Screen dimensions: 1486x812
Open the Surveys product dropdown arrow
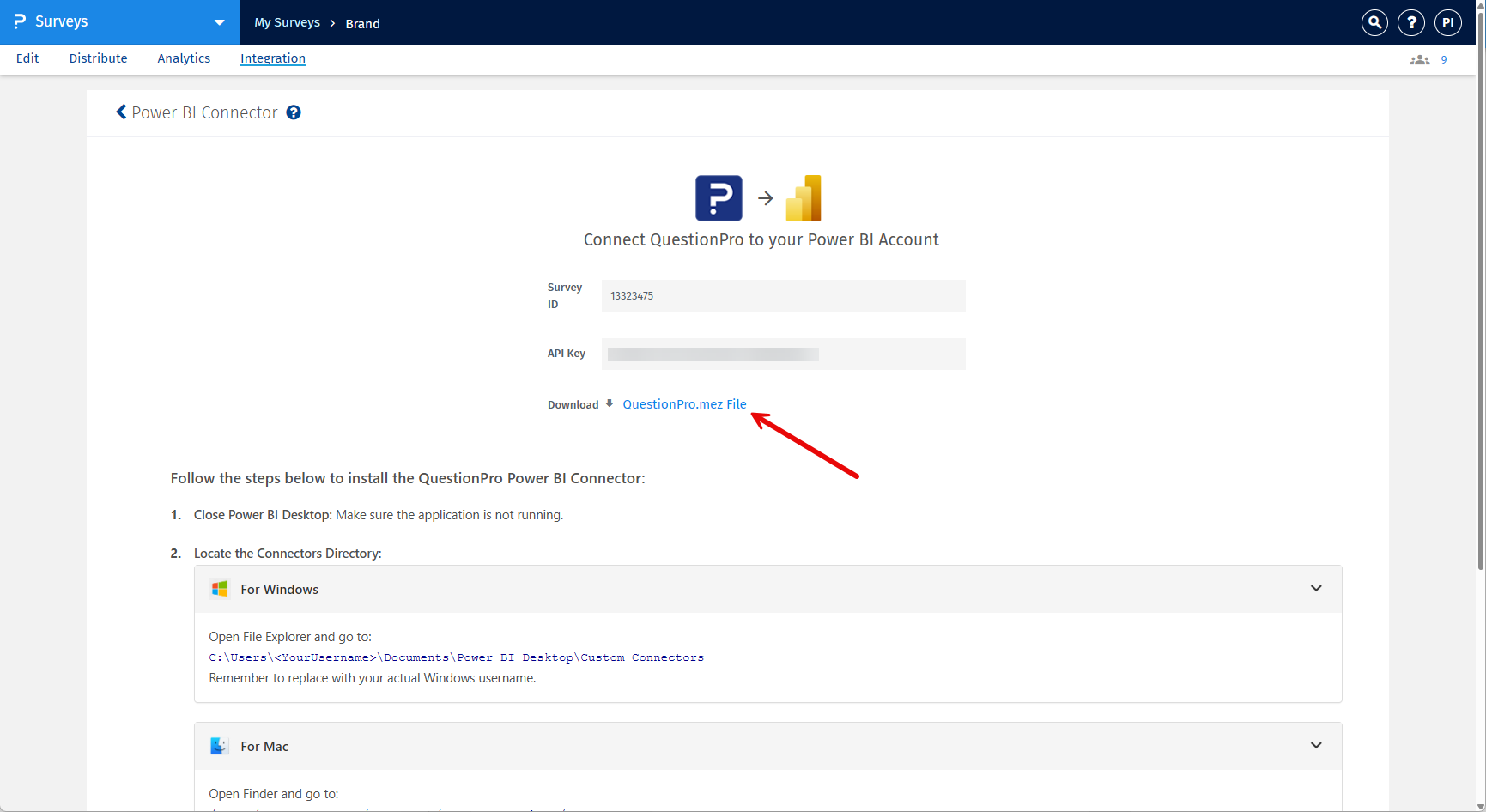[x=220, y=22]
